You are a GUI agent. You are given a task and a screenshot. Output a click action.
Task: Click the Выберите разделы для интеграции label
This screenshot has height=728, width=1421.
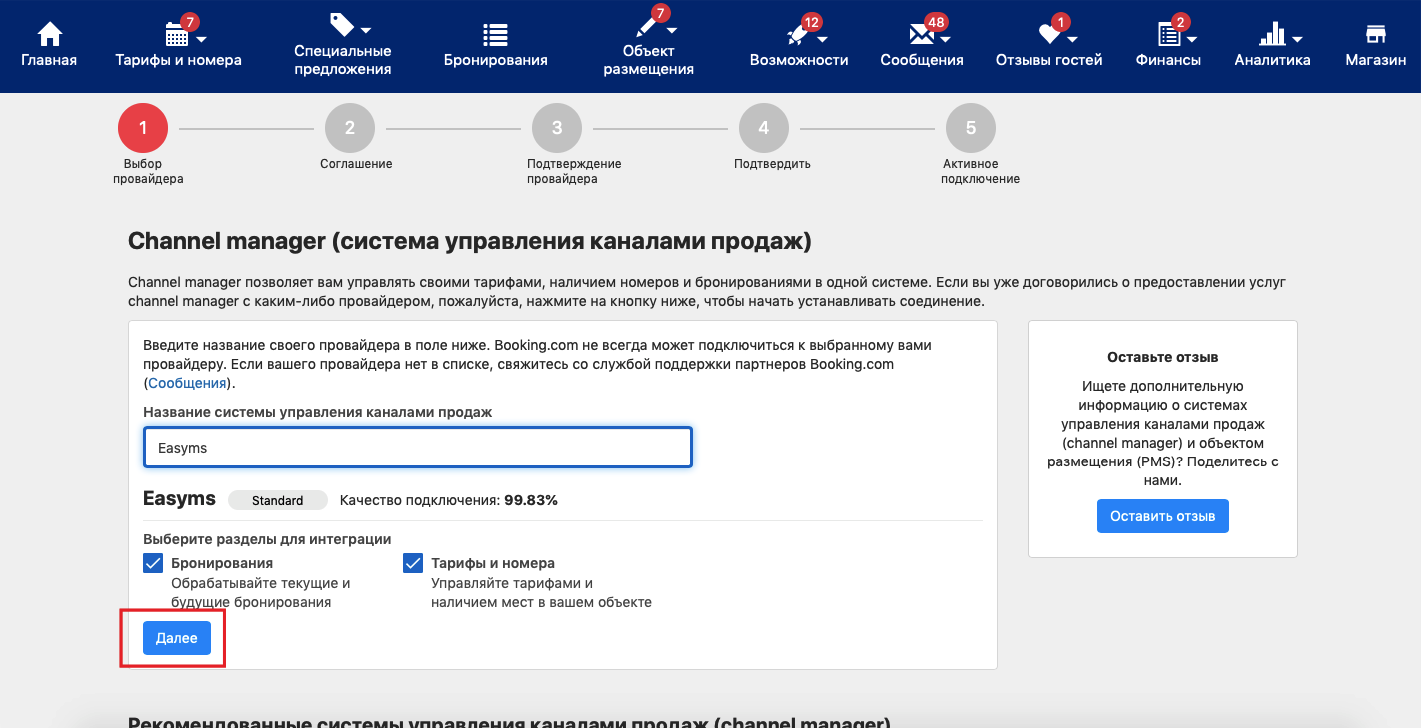[x=267, y=539]
